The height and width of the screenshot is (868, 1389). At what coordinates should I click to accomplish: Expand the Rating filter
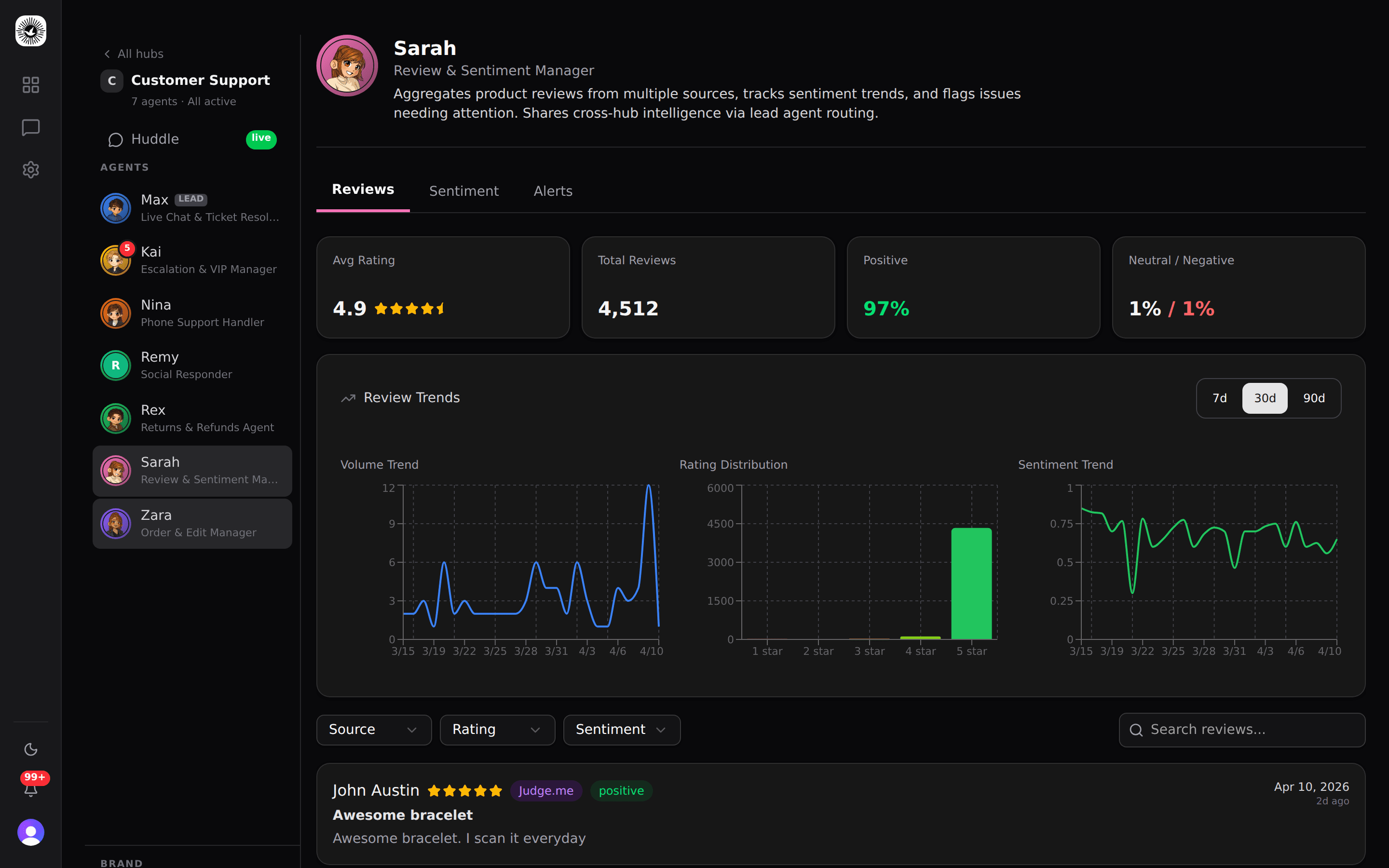click(497, 729)
